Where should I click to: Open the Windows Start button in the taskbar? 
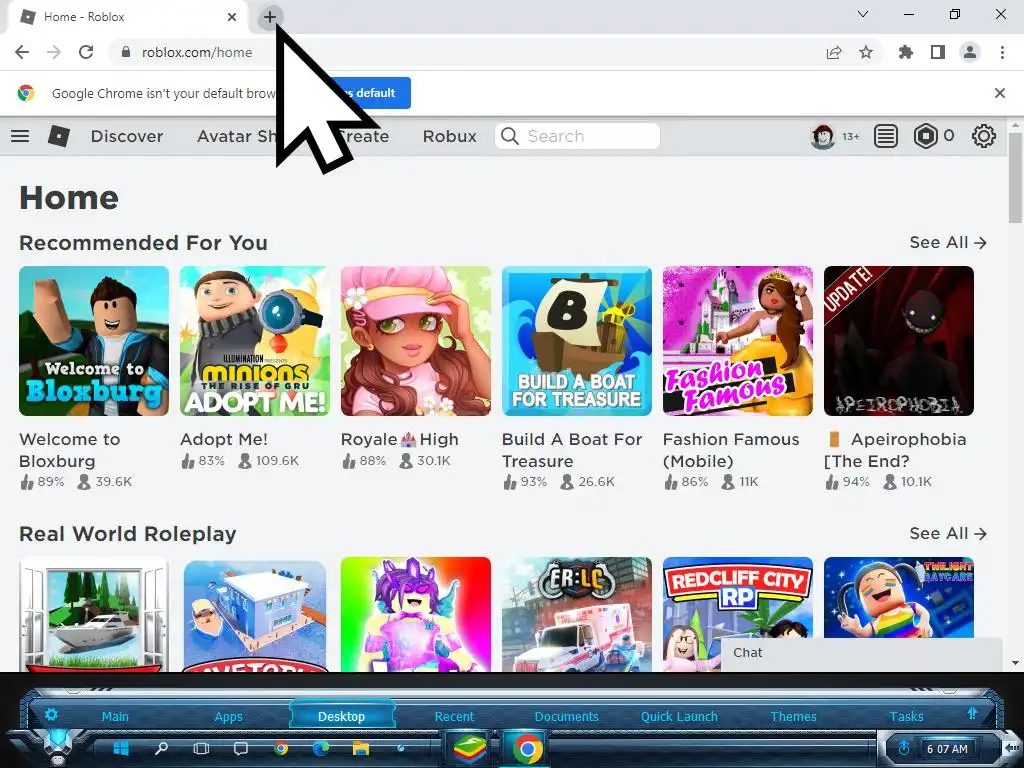(121, 748)
